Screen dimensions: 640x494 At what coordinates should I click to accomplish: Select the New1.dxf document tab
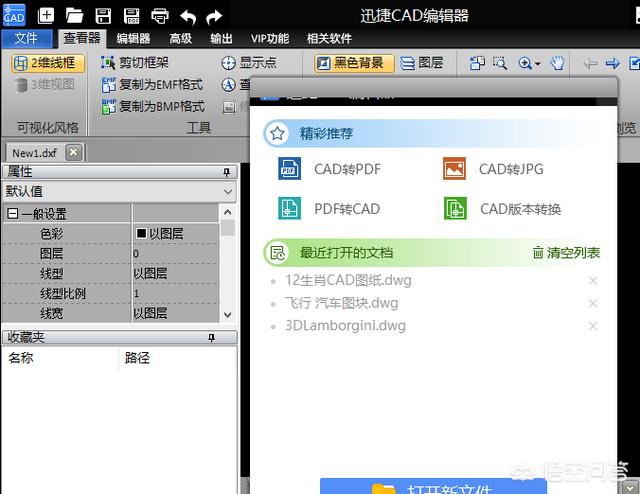34,153
